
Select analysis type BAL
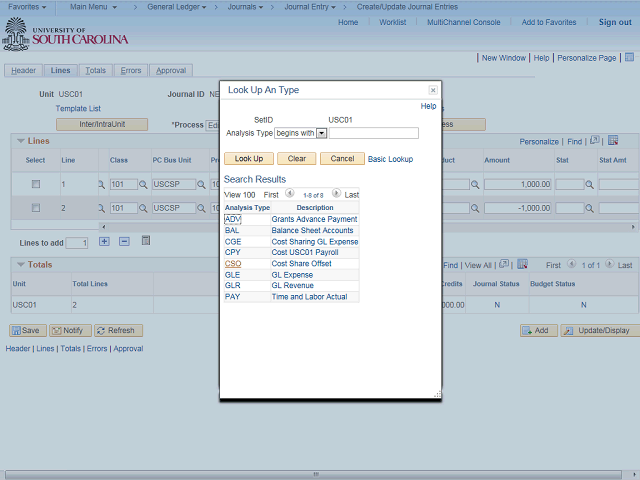click(232, 230)
